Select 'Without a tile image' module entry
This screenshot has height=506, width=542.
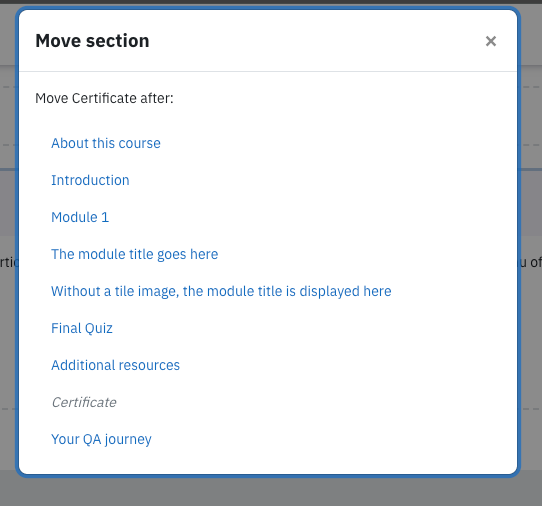pyautogui.click(x=221, y=291)
